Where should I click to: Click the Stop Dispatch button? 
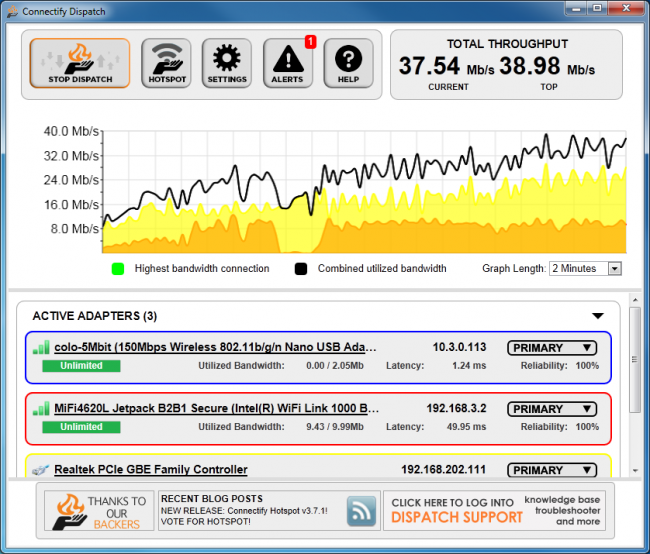(x=80, y=63)
